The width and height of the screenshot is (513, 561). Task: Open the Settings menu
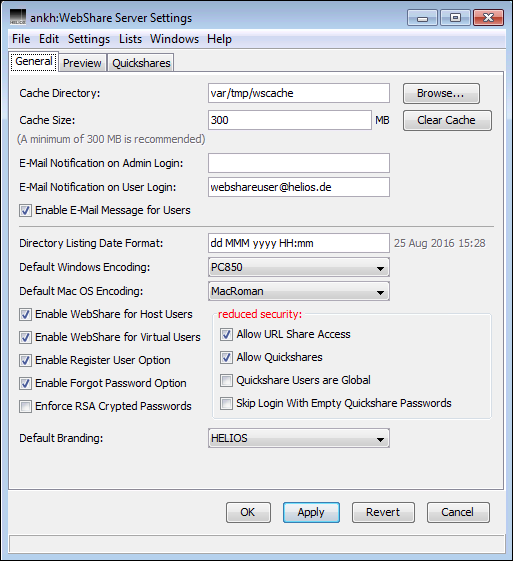89,39
